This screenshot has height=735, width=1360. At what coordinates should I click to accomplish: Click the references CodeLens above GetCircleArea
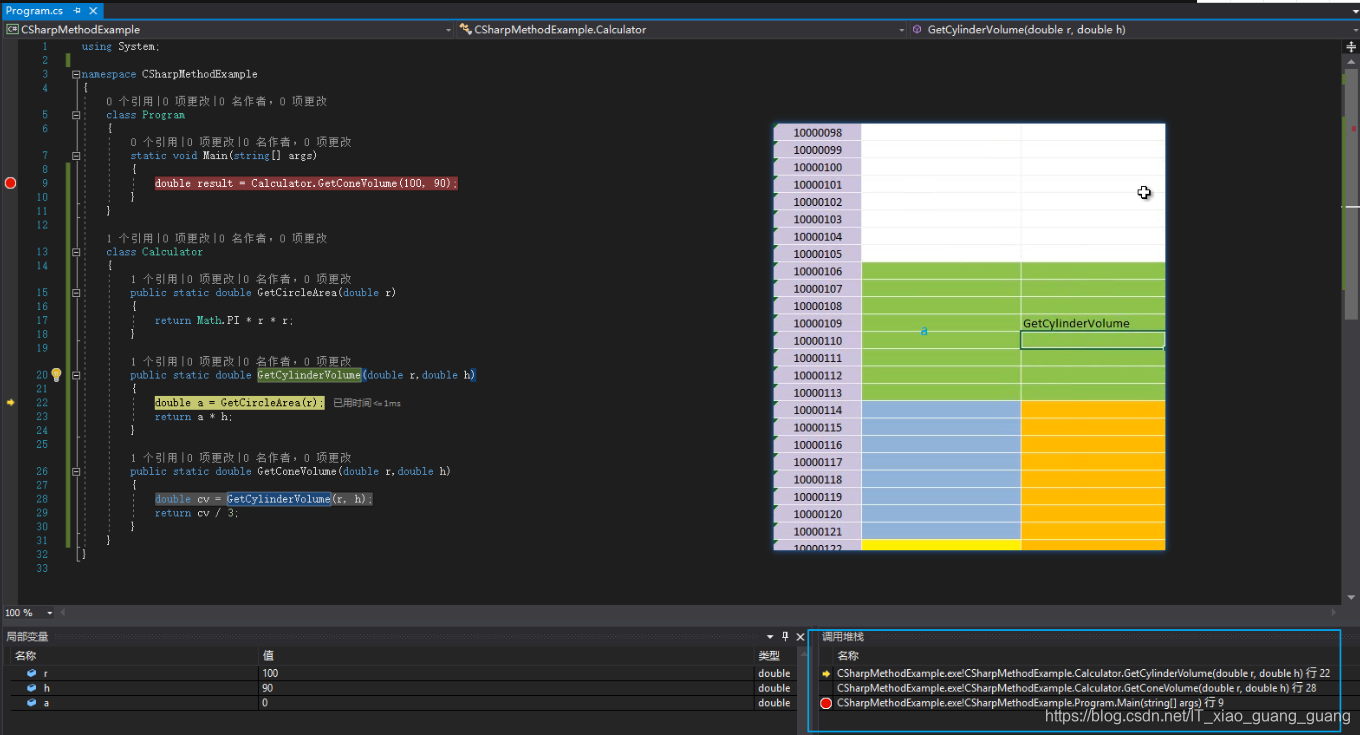pos(240,279)
